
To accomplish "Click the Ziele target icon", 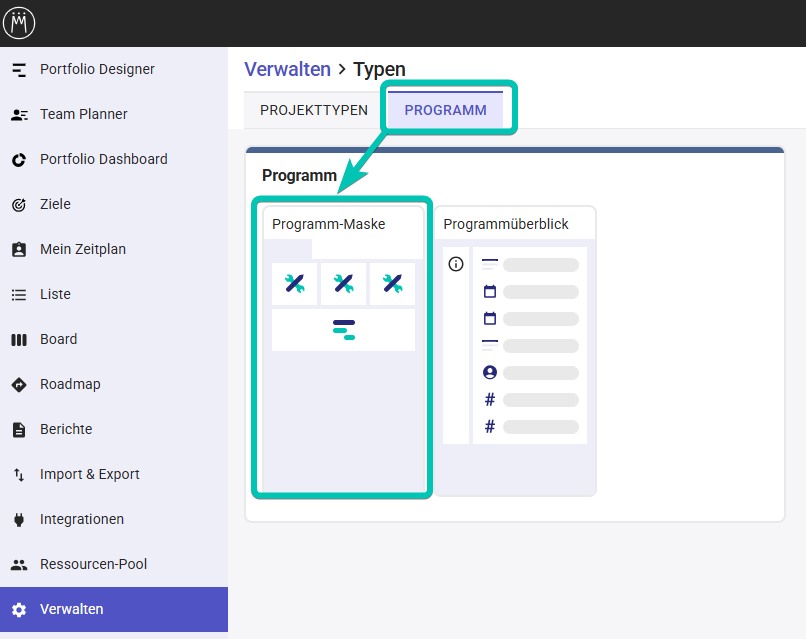I will [x=19, y=205].
